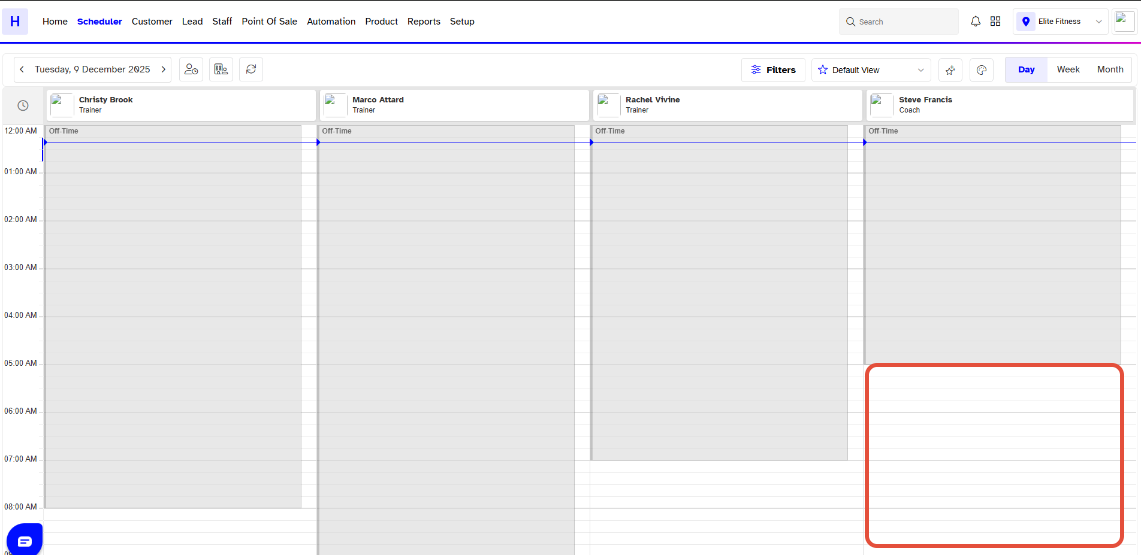Viewport: 1141px width, 555px height.
Task: Open the Scheduler menu
Action: tap(100, 22)
